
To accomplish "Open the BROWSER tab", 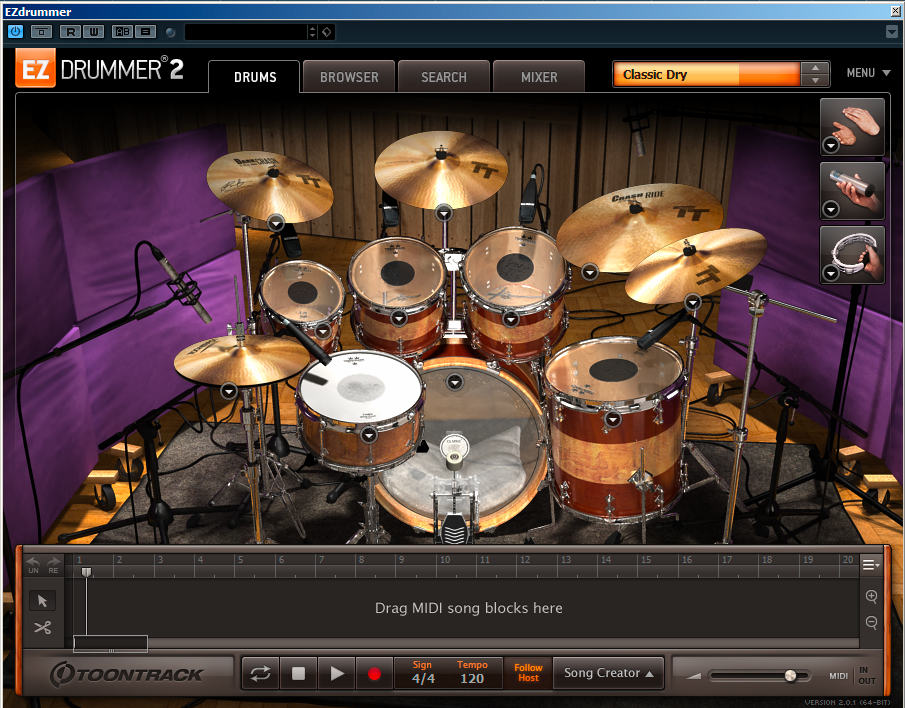I will 349,77.
